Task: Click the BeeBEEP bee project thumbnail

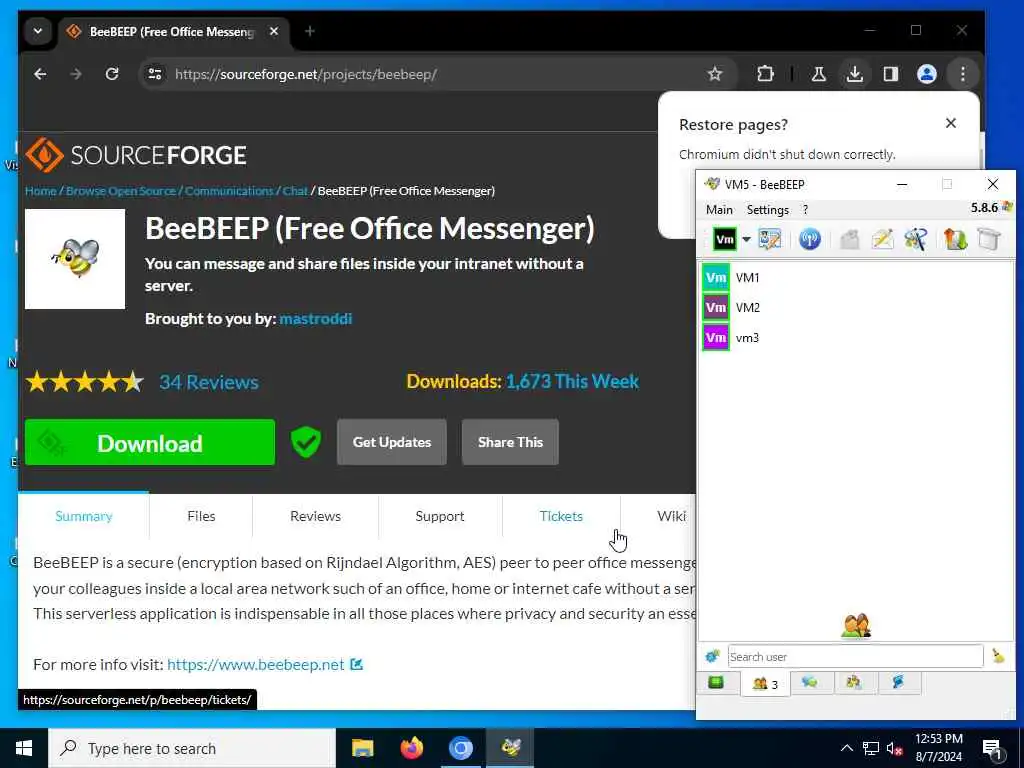Action: tap(75, 259)
